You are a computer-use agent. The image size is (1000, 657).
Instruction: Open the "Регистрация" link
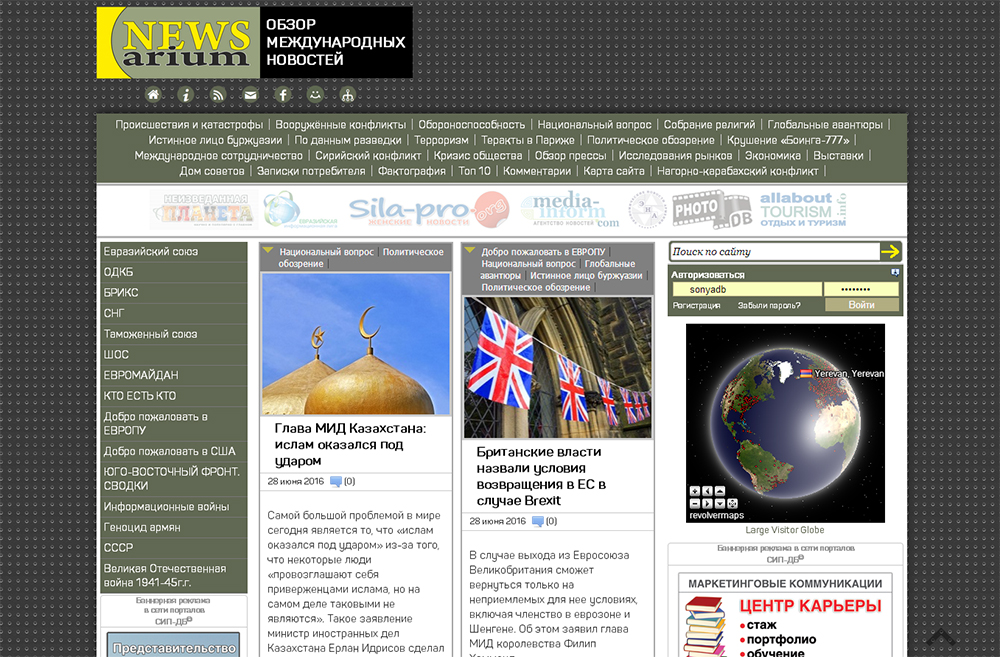point(696,305)
